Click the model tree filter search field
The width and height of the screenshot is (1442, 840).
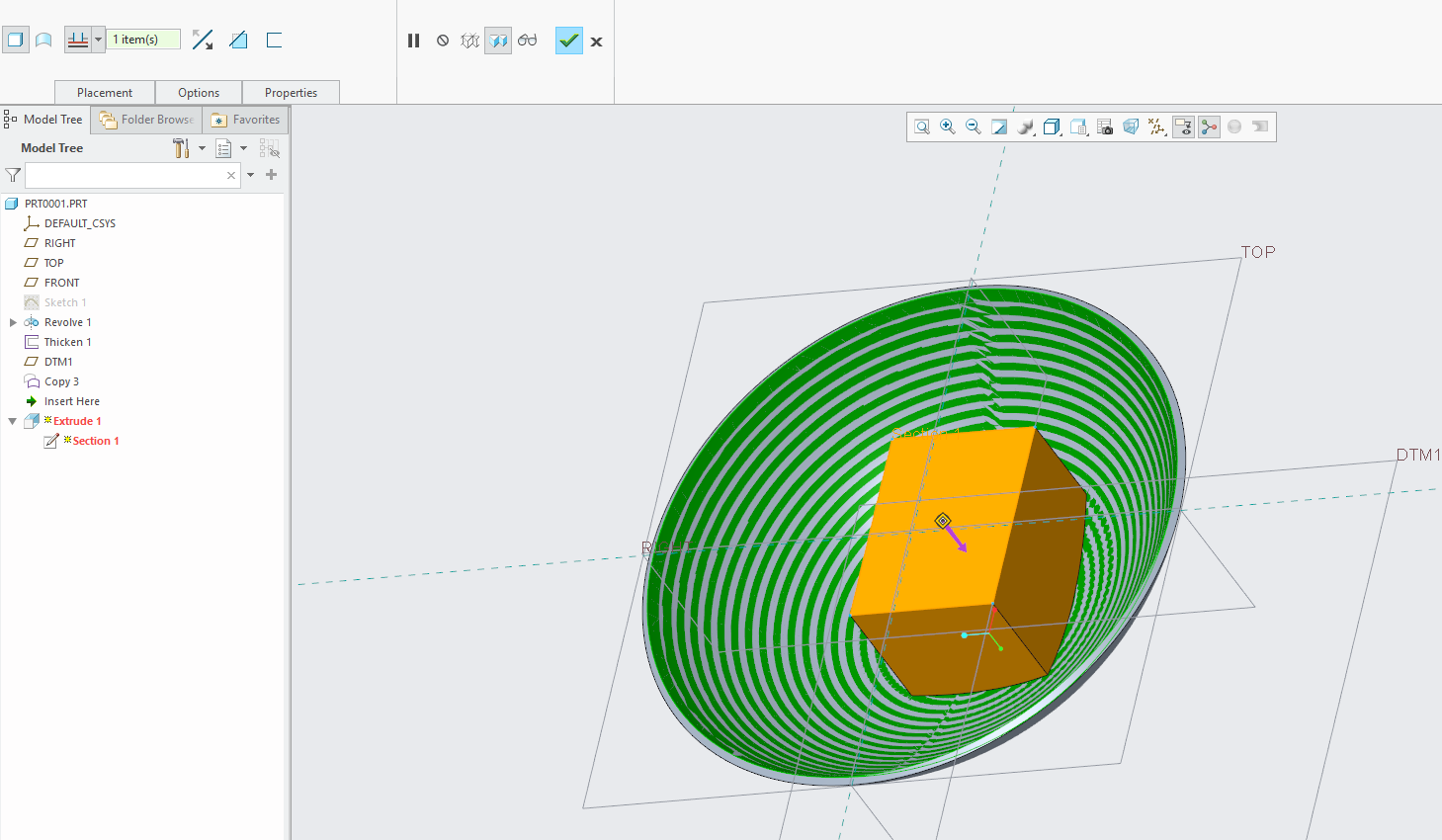tap(128, 175)
